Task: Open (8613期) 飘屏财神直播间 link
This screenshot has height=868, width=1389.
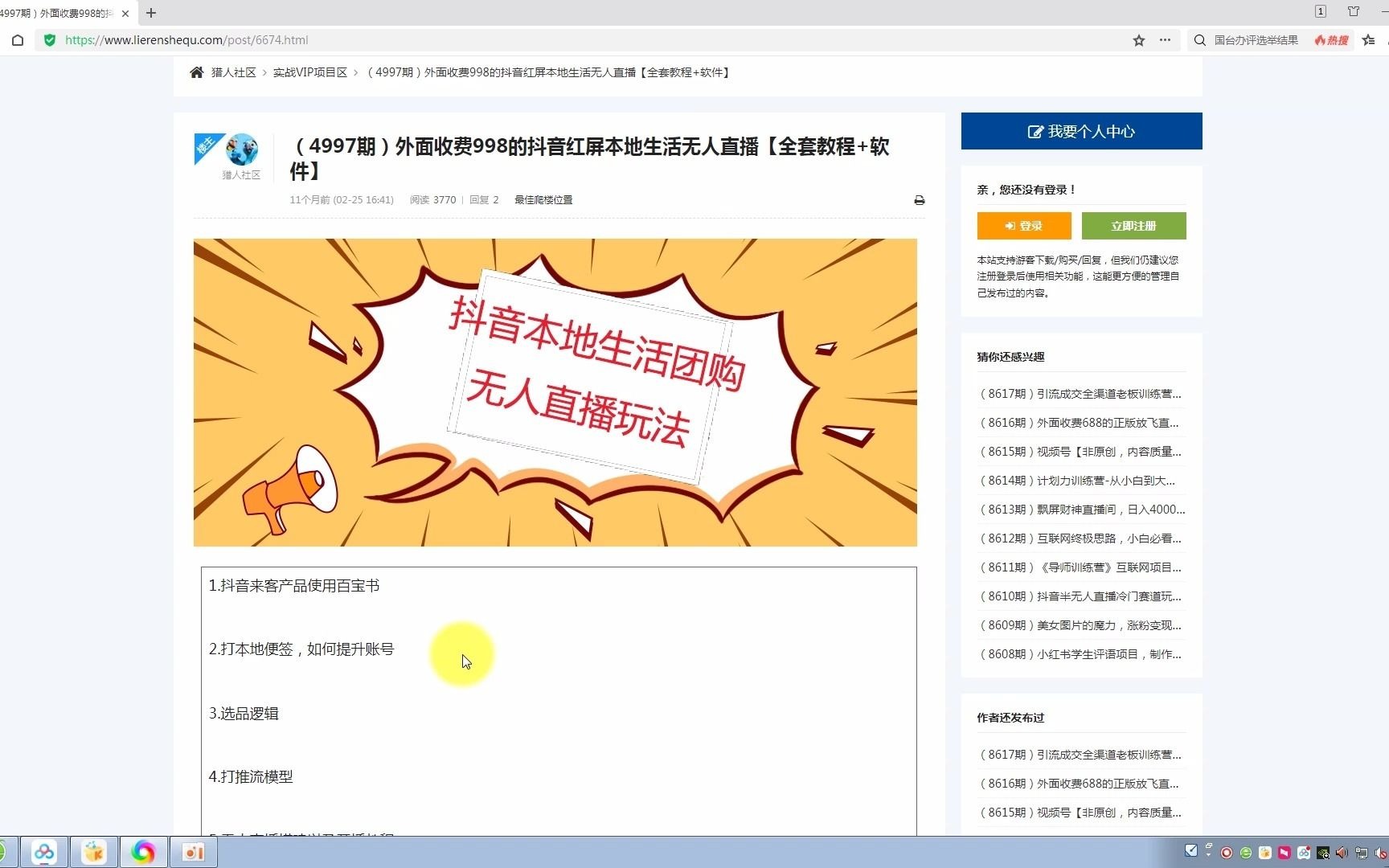Action: 1082,510
